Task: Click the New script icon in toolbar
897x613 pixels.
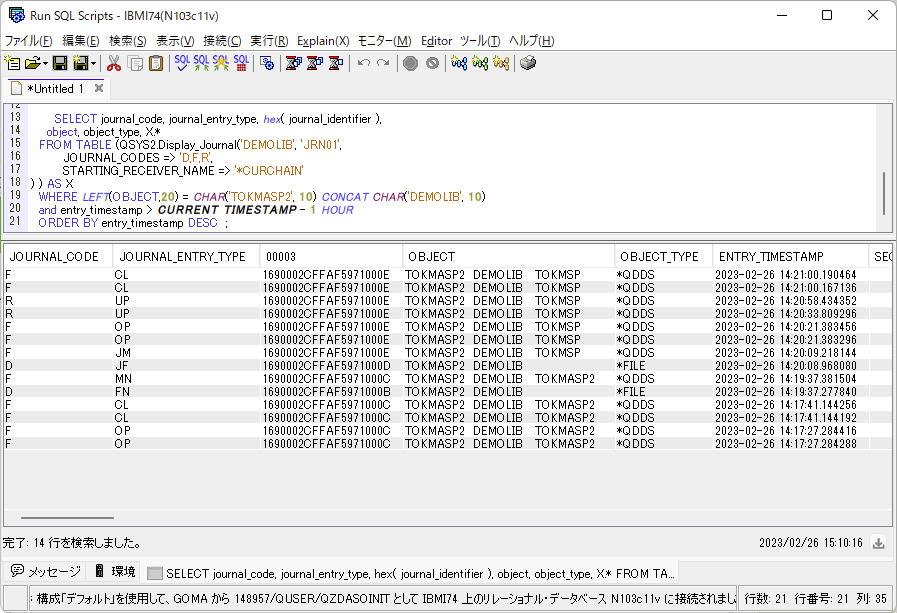Action: point(12,63)
